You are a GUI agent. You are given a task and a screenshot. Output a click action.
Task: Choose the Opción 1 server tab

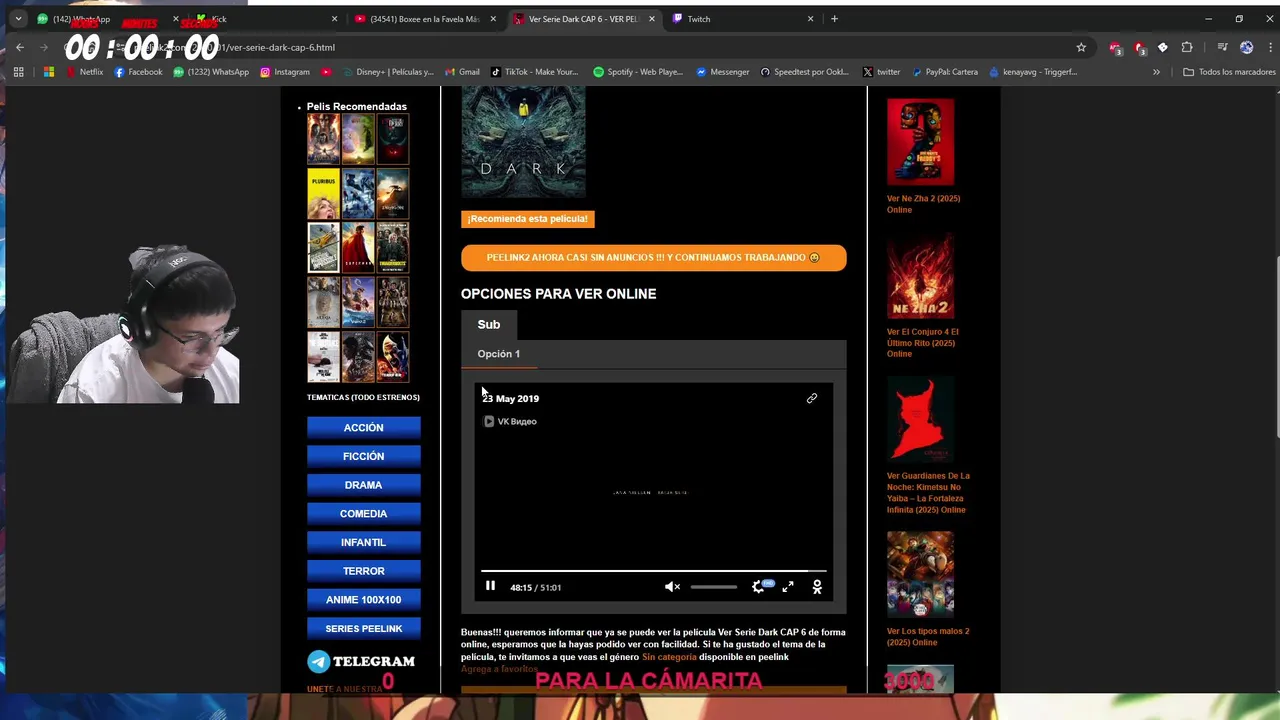498,354
